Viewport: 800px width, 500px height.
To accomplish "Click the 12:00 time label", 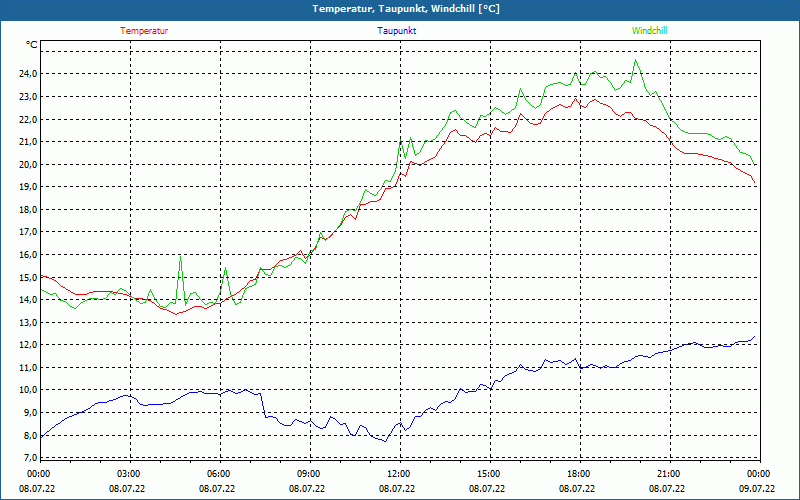I will (x=398, y=474).
